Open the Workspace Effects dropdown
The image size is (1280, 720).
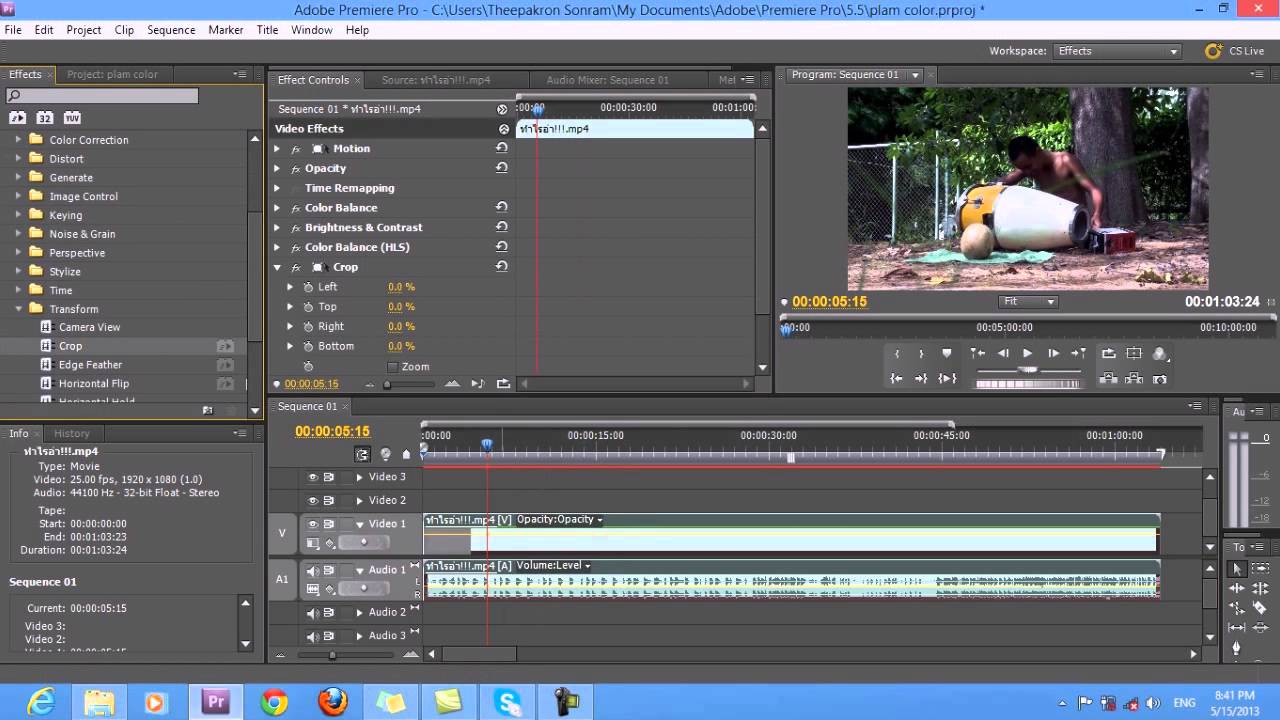(x=1117, y=51)
